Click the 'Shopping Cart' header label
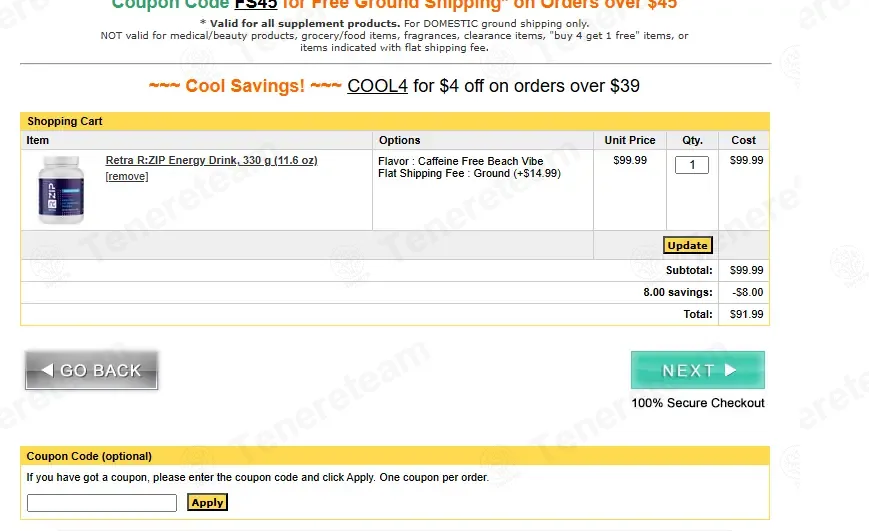 pyautogui.click(x=65, y=121)
